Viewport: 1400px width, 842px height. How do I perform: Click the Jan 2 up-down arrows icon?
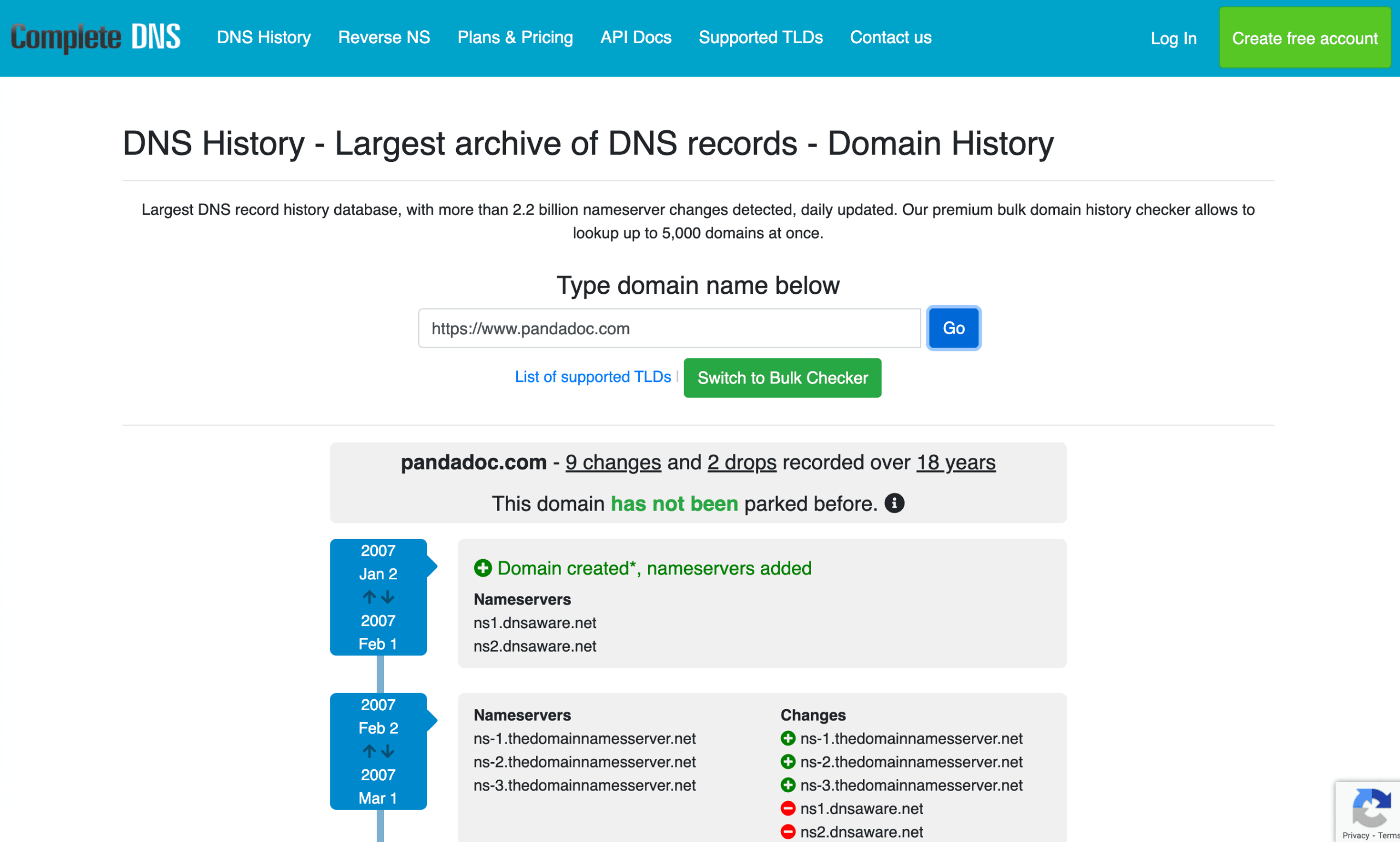[x=378, y=597]
